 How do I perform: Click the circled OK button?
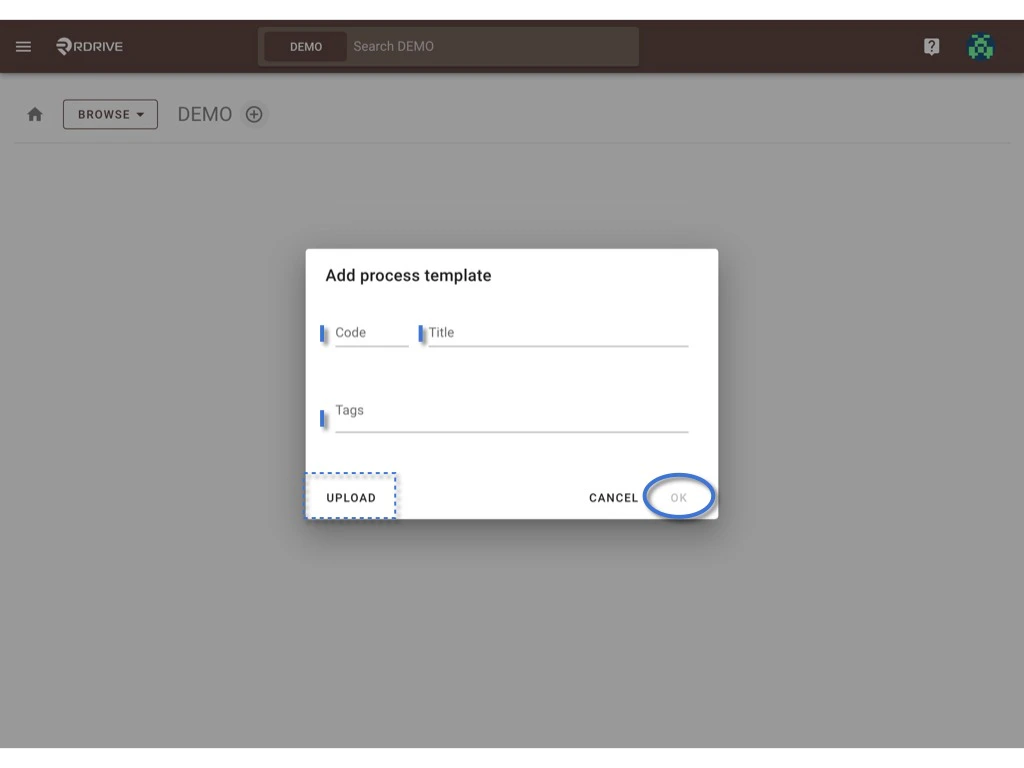[x=679, y=496]
